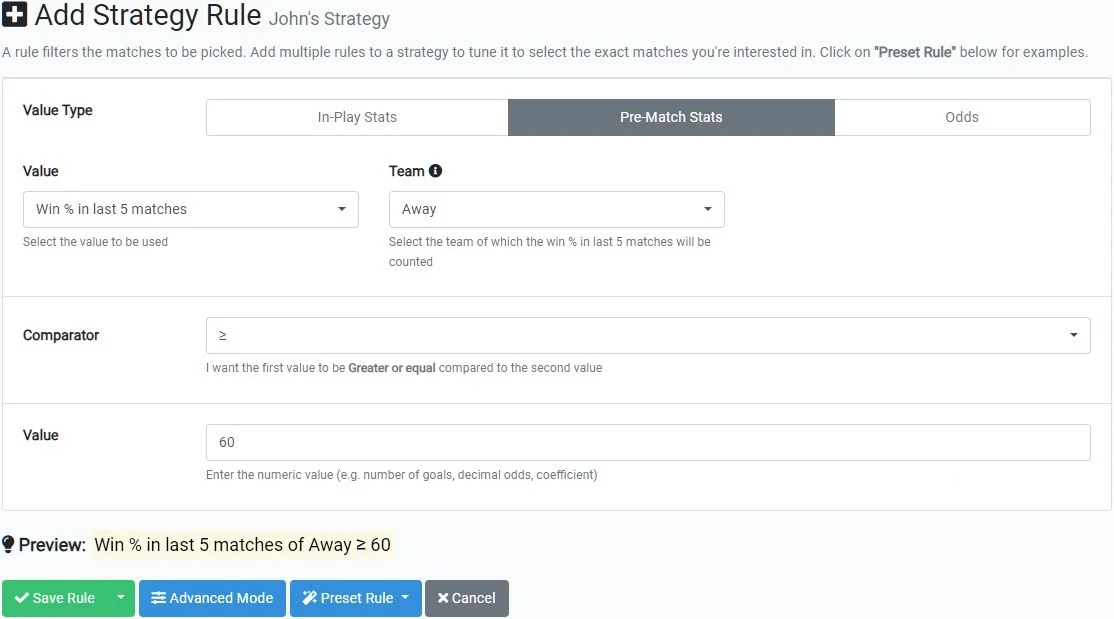Viewport: 1114px width, 619px height.
Task: Click the lightbulb icon beside Preview
Action: 9,545
